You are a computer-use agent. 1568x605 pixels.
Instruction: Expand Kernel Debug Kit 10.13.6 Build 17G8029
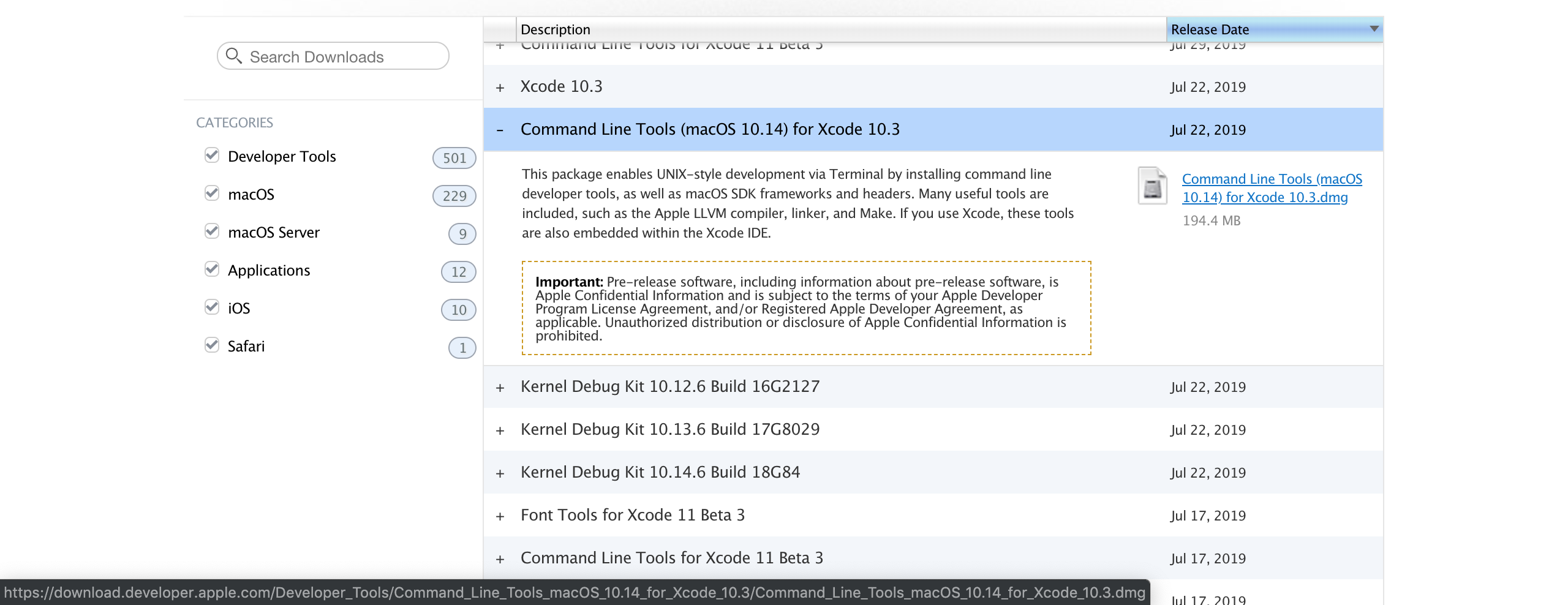click(500, 430)
